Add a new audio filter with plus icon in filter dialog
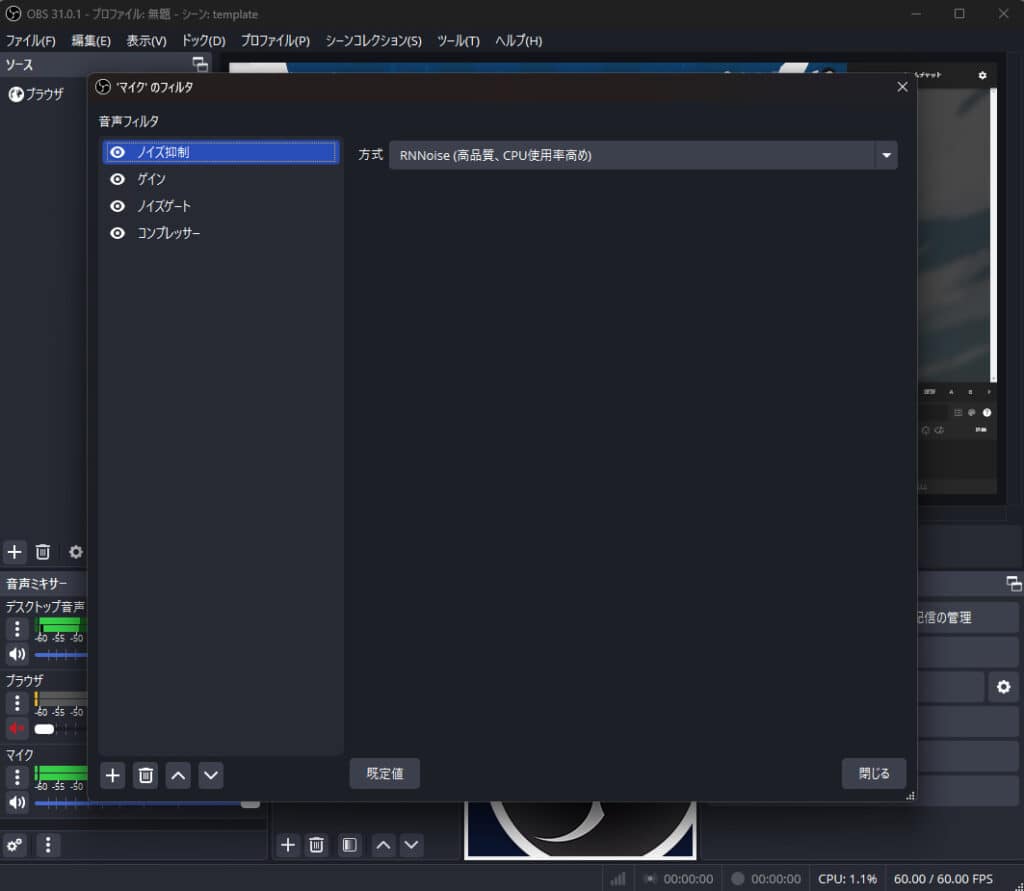Image resolution: width=1024 pixels, height=891 pixels. coord(113,775)
